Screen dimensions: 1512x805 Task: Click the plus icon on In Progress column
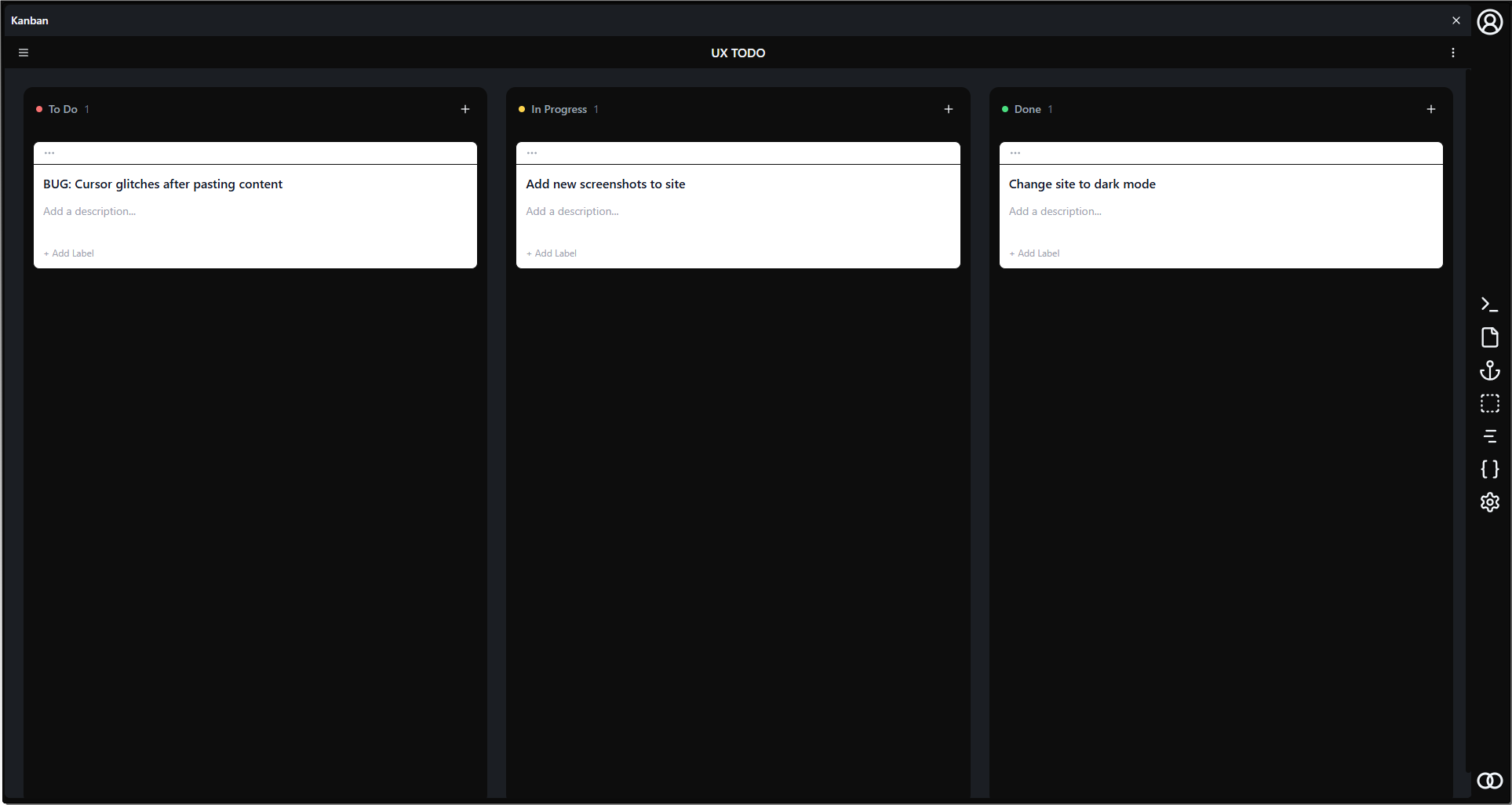pyautogui.click(x=948, y=109)
